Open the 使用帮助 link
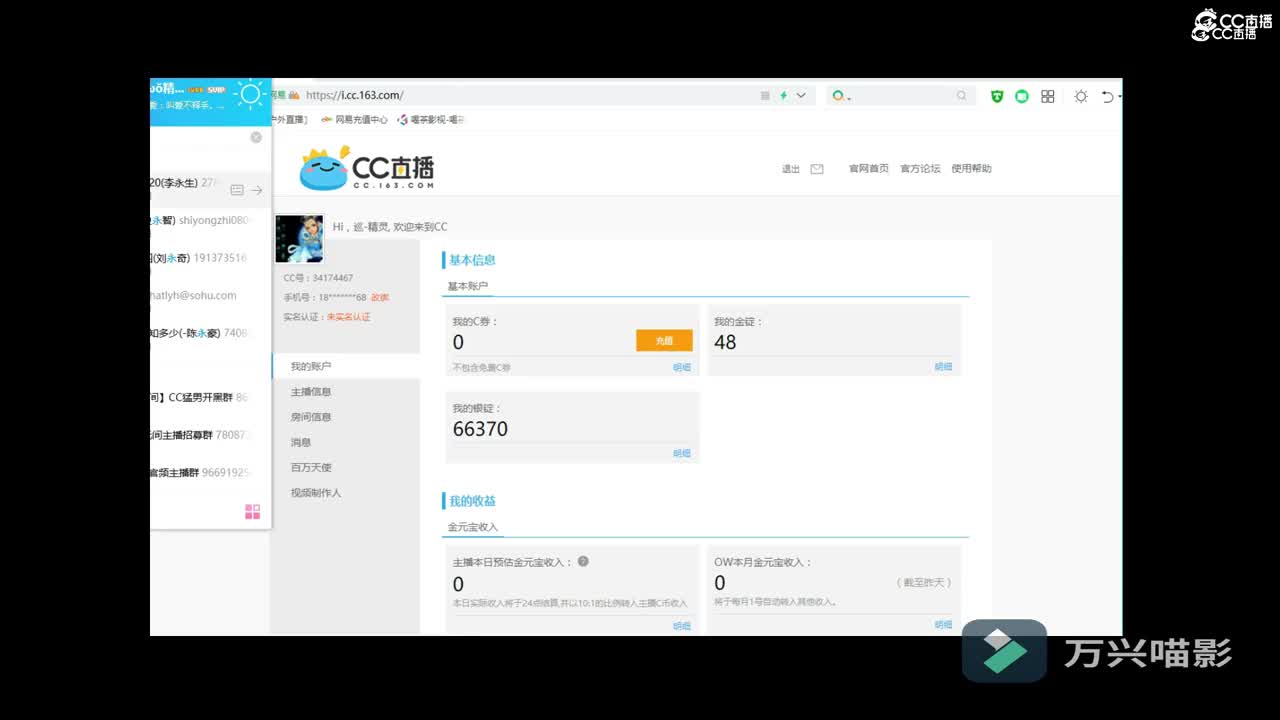The image size is (1280, 720). coord(971,169)
